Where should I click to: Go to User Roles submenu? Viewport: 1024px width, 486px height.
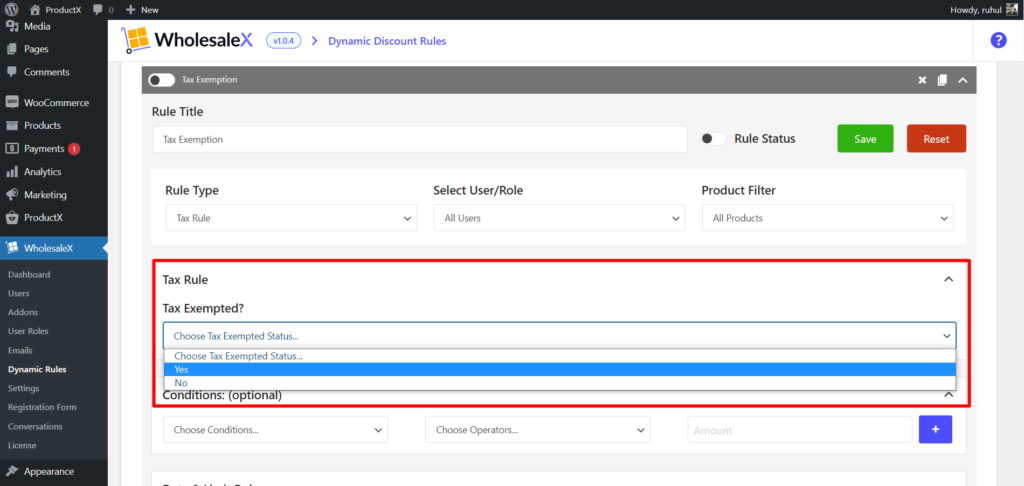(x=28, y=331)
